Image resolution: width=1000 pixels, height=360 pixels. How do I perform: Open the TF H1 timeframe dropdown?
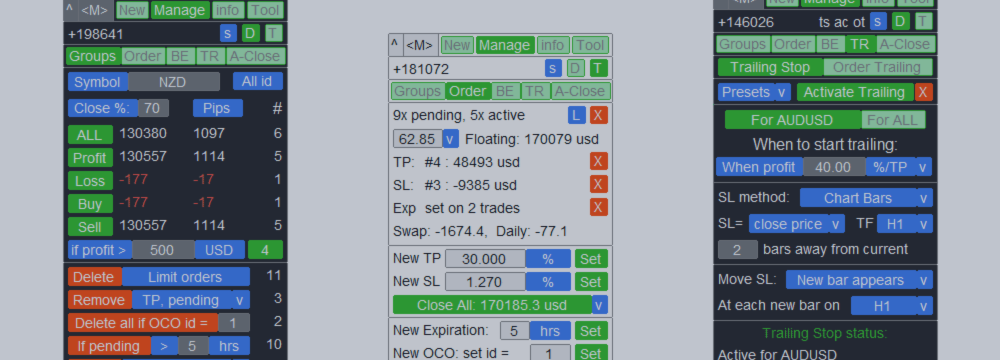(904, 223)
